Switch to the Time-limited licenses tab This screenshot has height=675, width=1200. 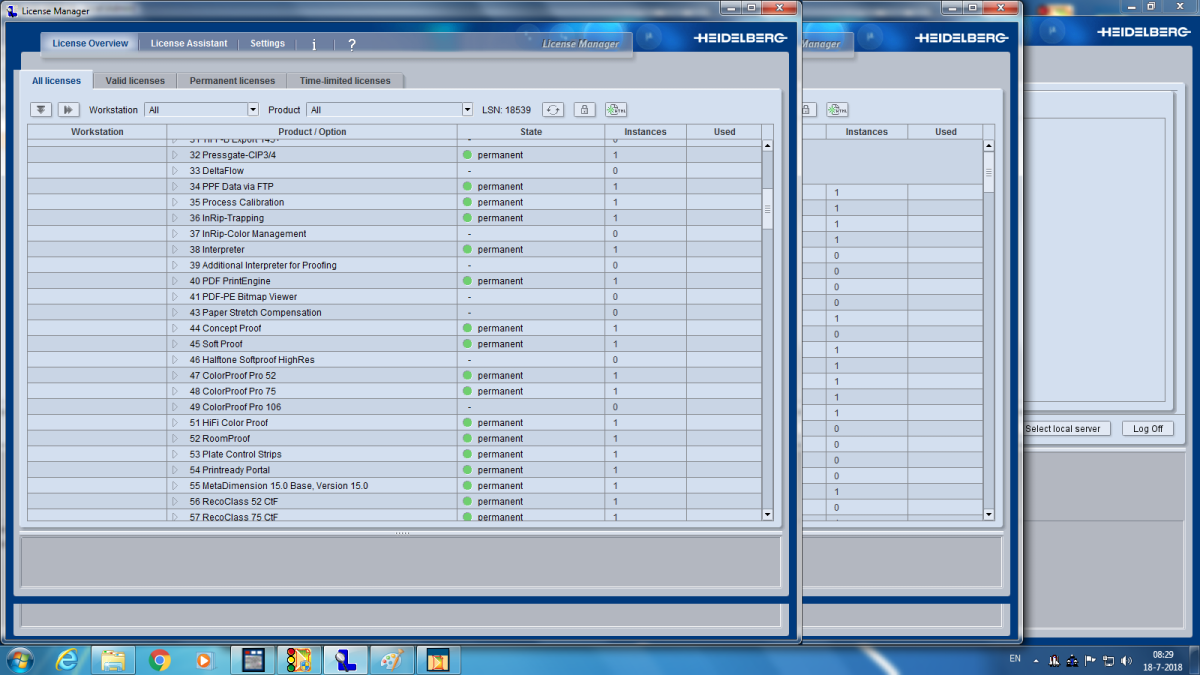tap(345, 81)
